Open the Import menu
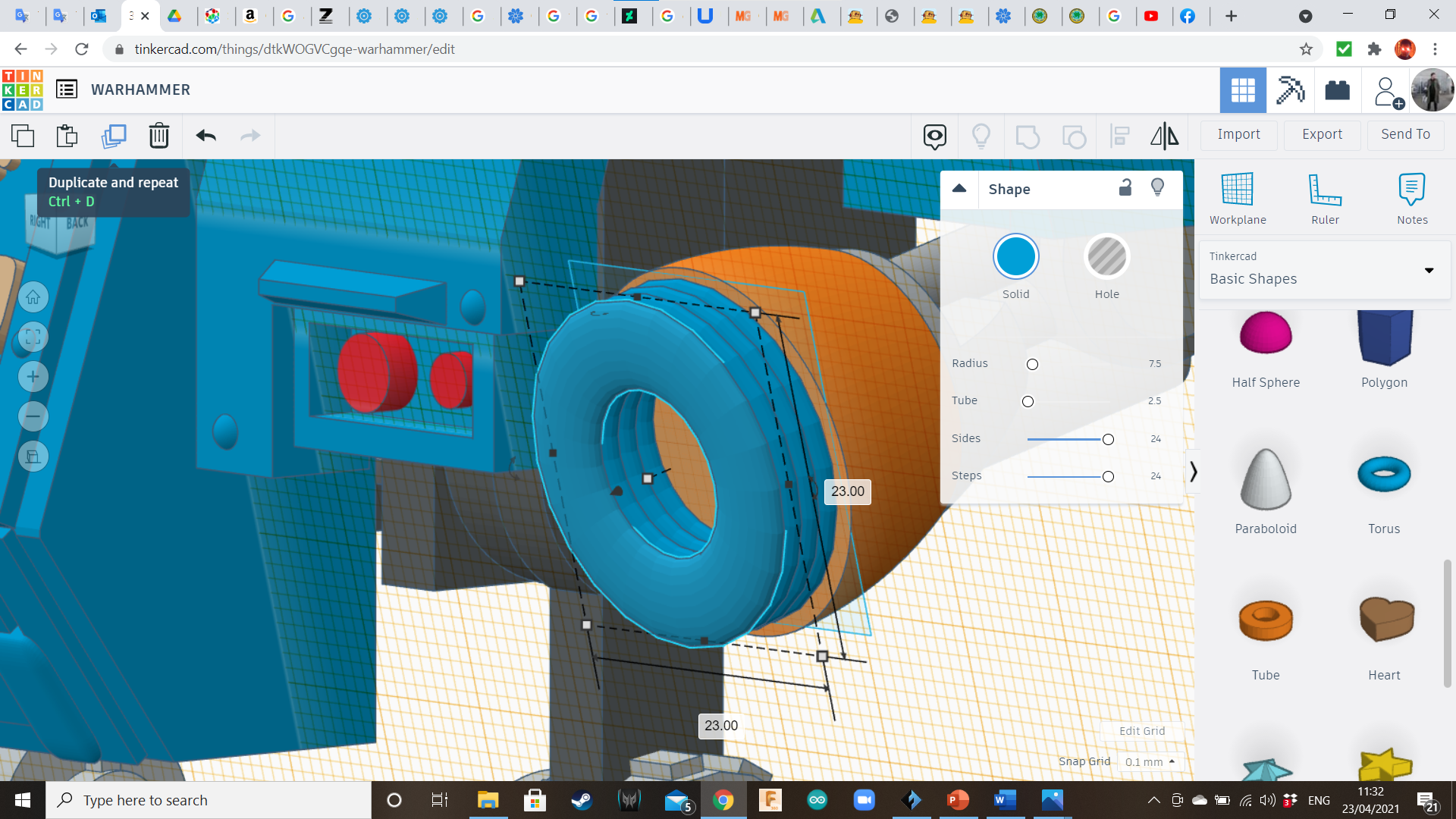This screenshot has height=819, width=1456. (1238, 134)
